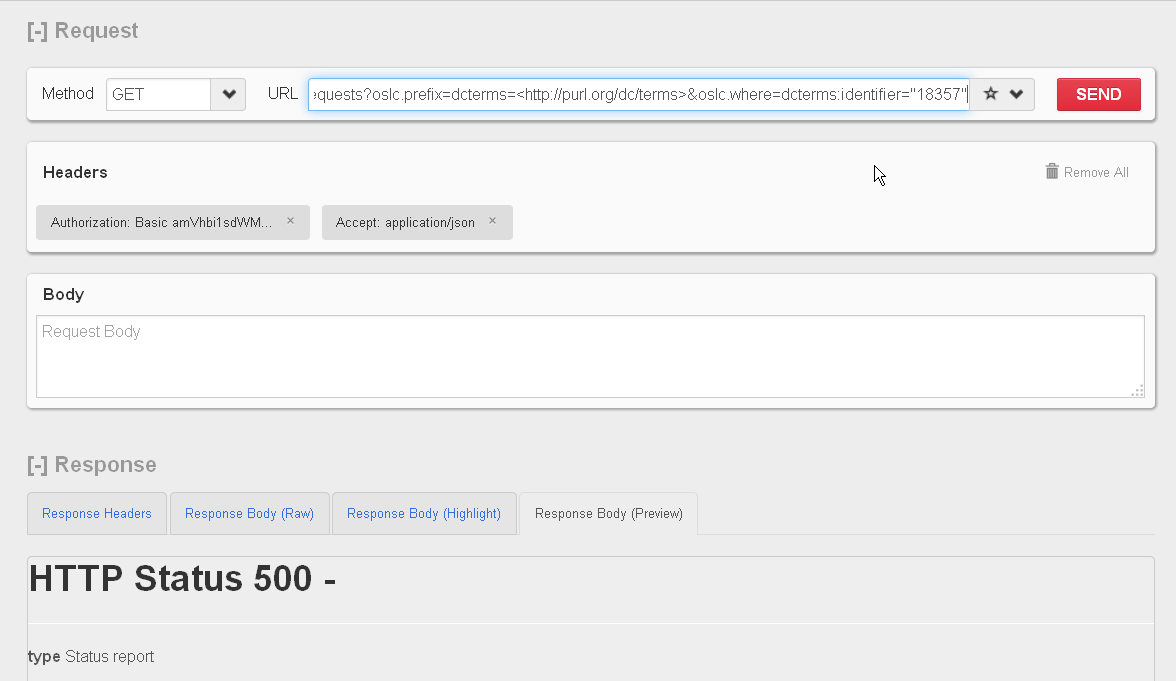Viewport: 1176px width, 681px height.
Task: Switch to Response Body (Raw) tab
Action: point(250,514)
